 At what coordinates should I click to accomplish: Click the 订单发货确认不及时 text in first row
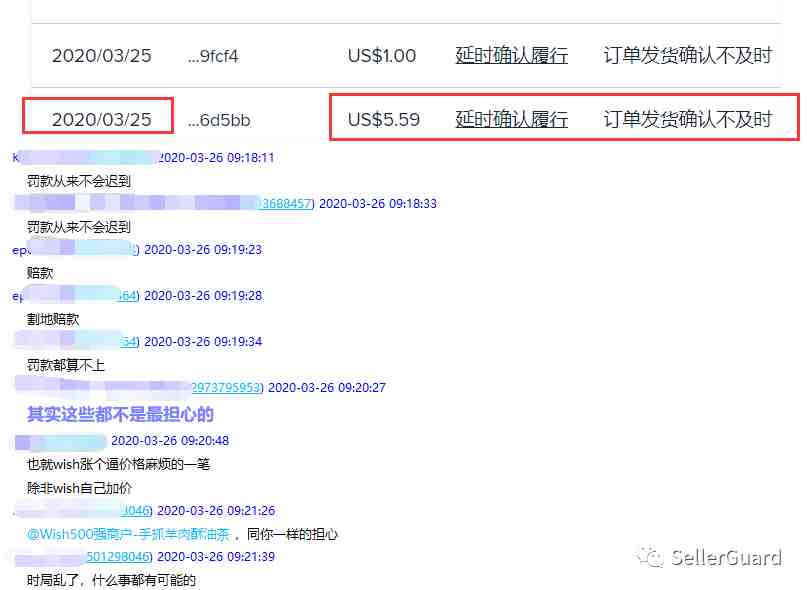click(x=688, y=55)
